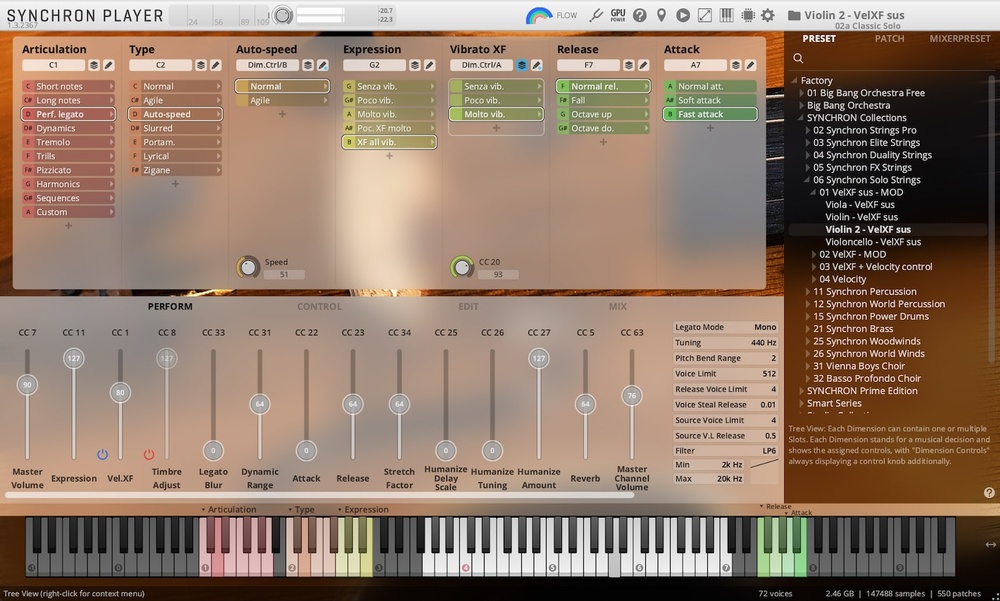Click the GPU Power icon
This screenshot has height=601, width=1000.
pyautogui.click(x=618, y=15)
